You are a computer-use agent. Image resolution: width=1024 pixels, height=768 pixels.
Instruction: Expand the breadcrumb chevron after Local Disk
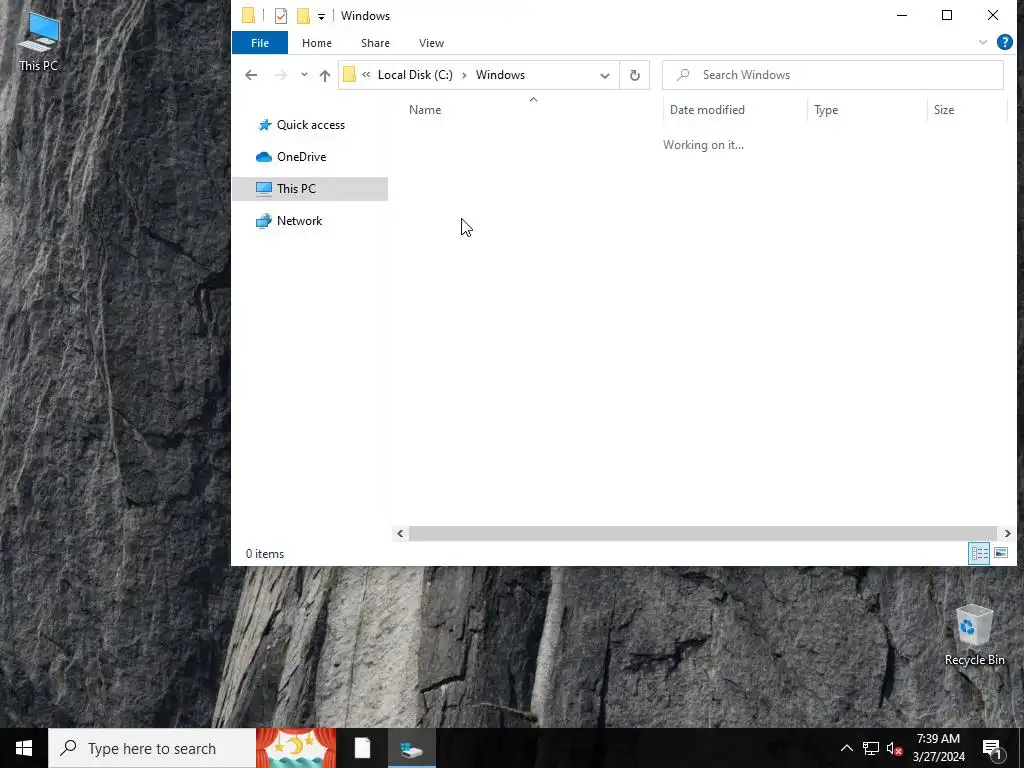click(x=464, y=75)
